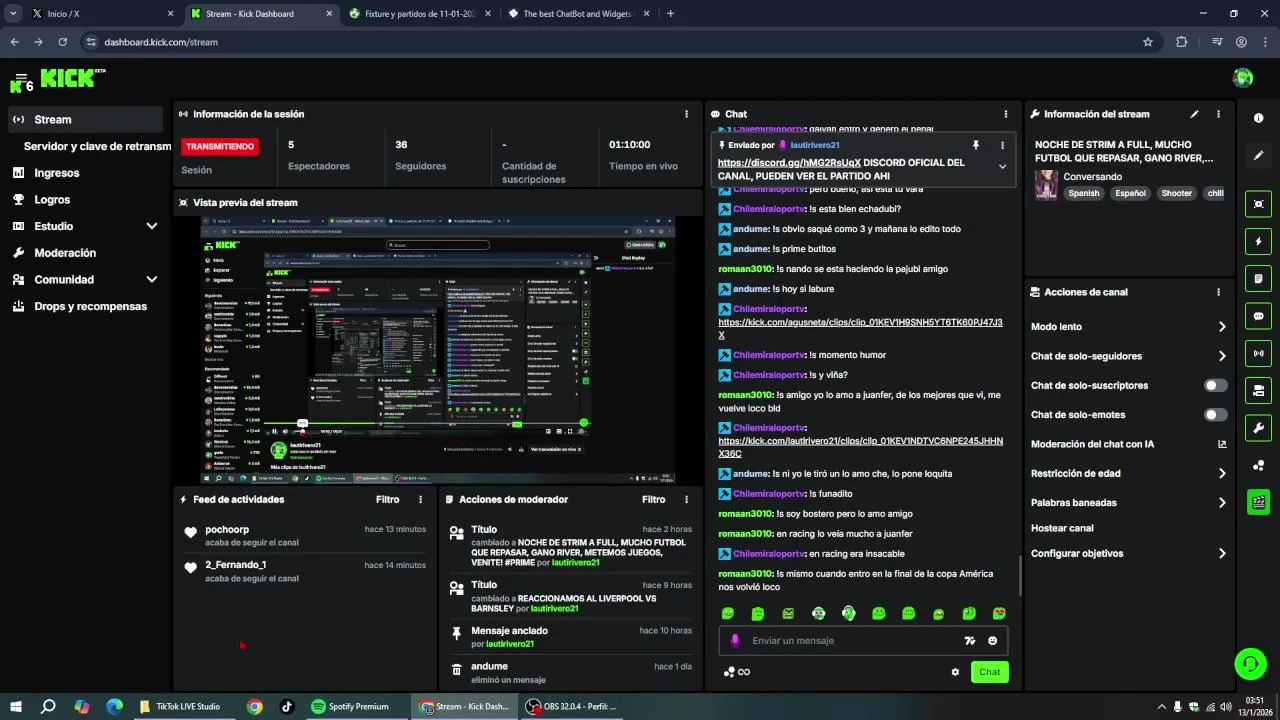Image resolution: width=1280 pixels, height=720 pixels.
Task: Click the green Chat send button
Action: pos(989,672)
